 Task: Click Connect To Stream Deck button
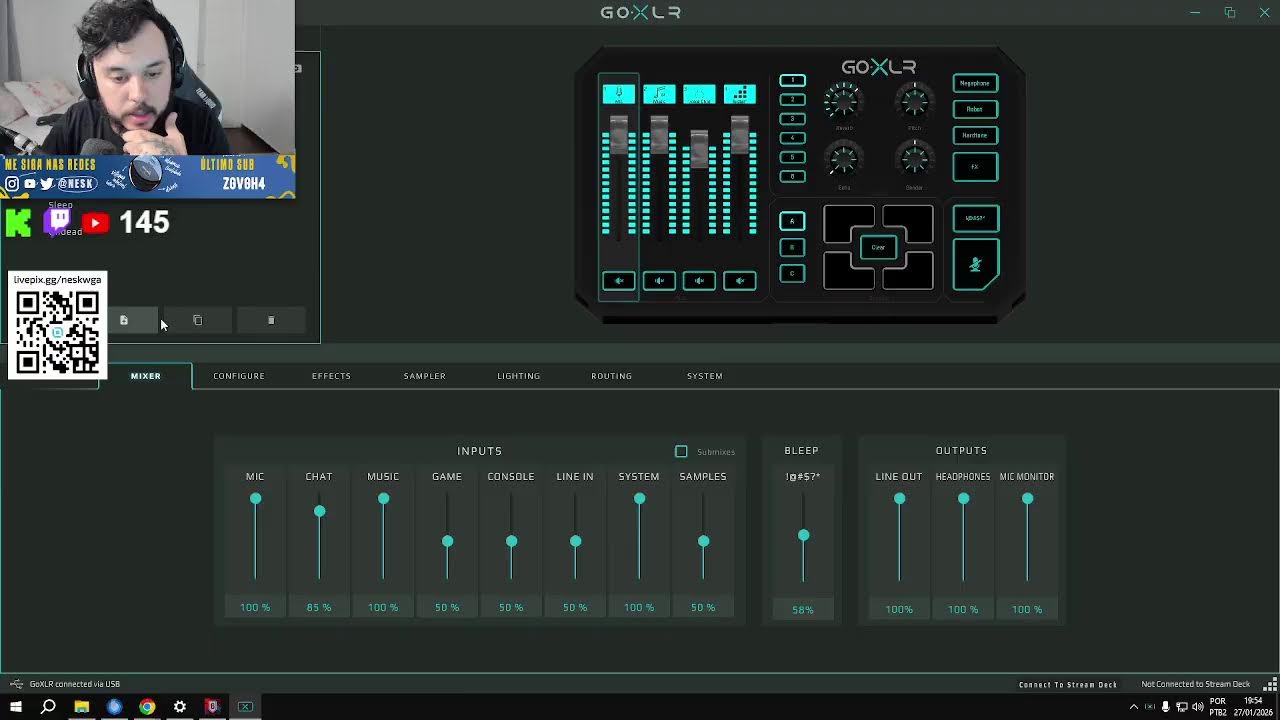coord(1068,684)
